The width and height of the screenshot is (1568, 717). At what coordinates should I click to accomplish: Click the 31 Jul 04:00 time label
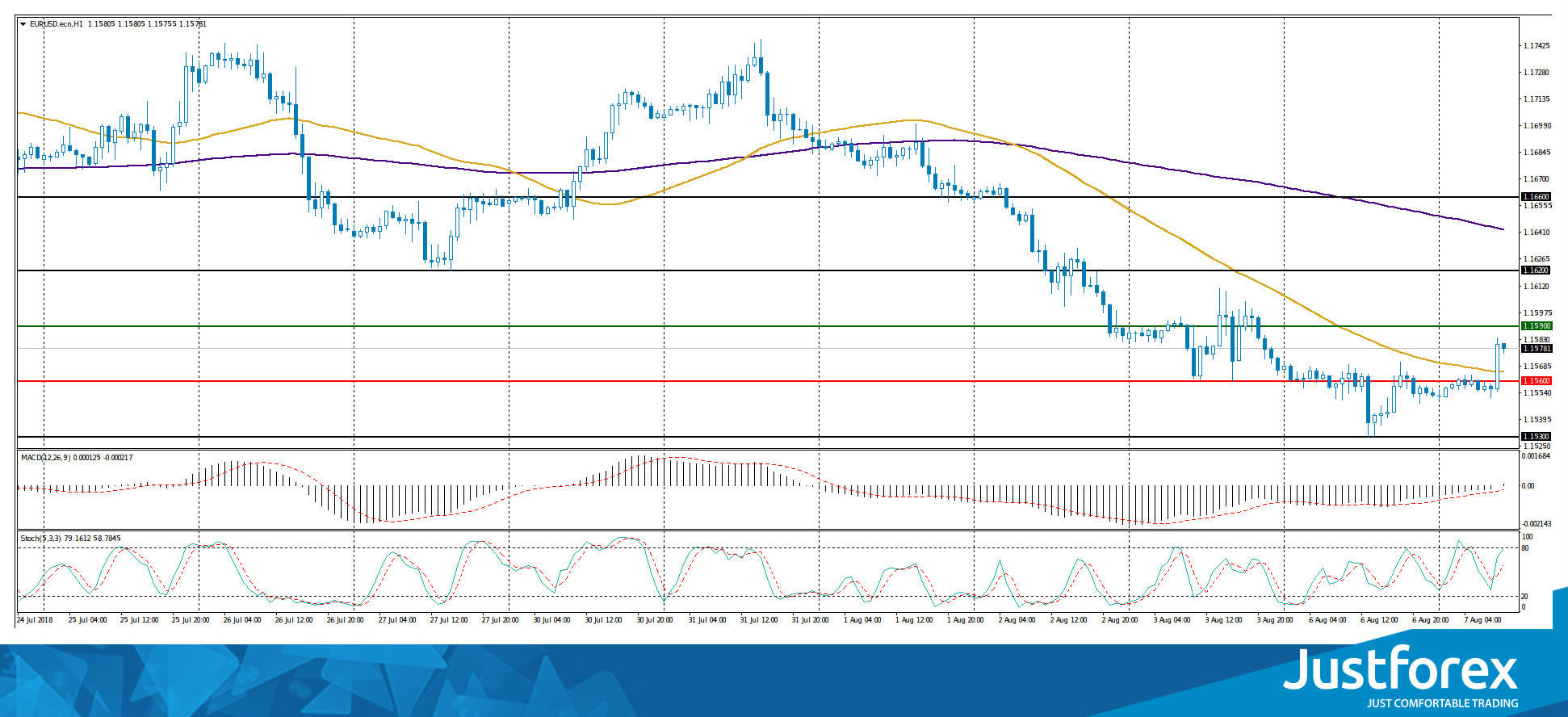(708, 620)
